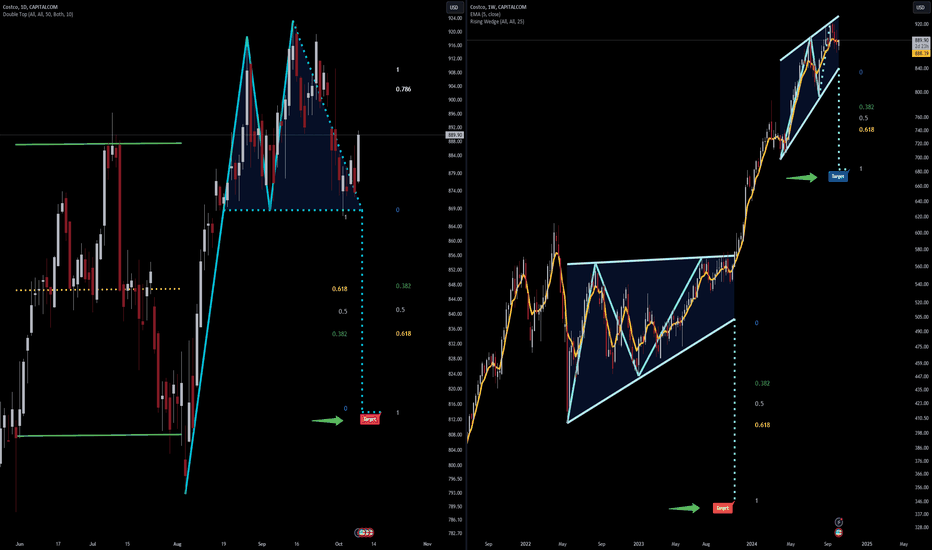
Task: Click the Nov label on the daily time axis
Action: click(x=427, y=544)
